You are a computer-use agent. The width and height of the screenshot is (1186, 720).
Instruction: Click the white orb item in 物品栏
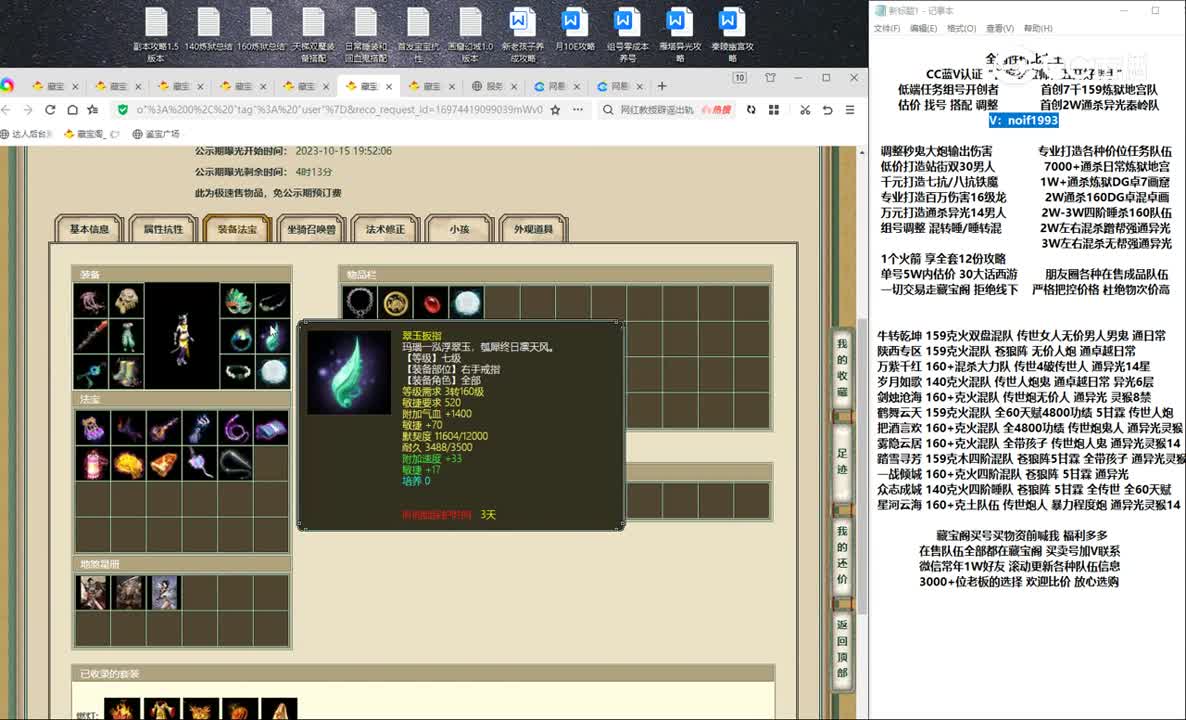click(x=467, y=303)
